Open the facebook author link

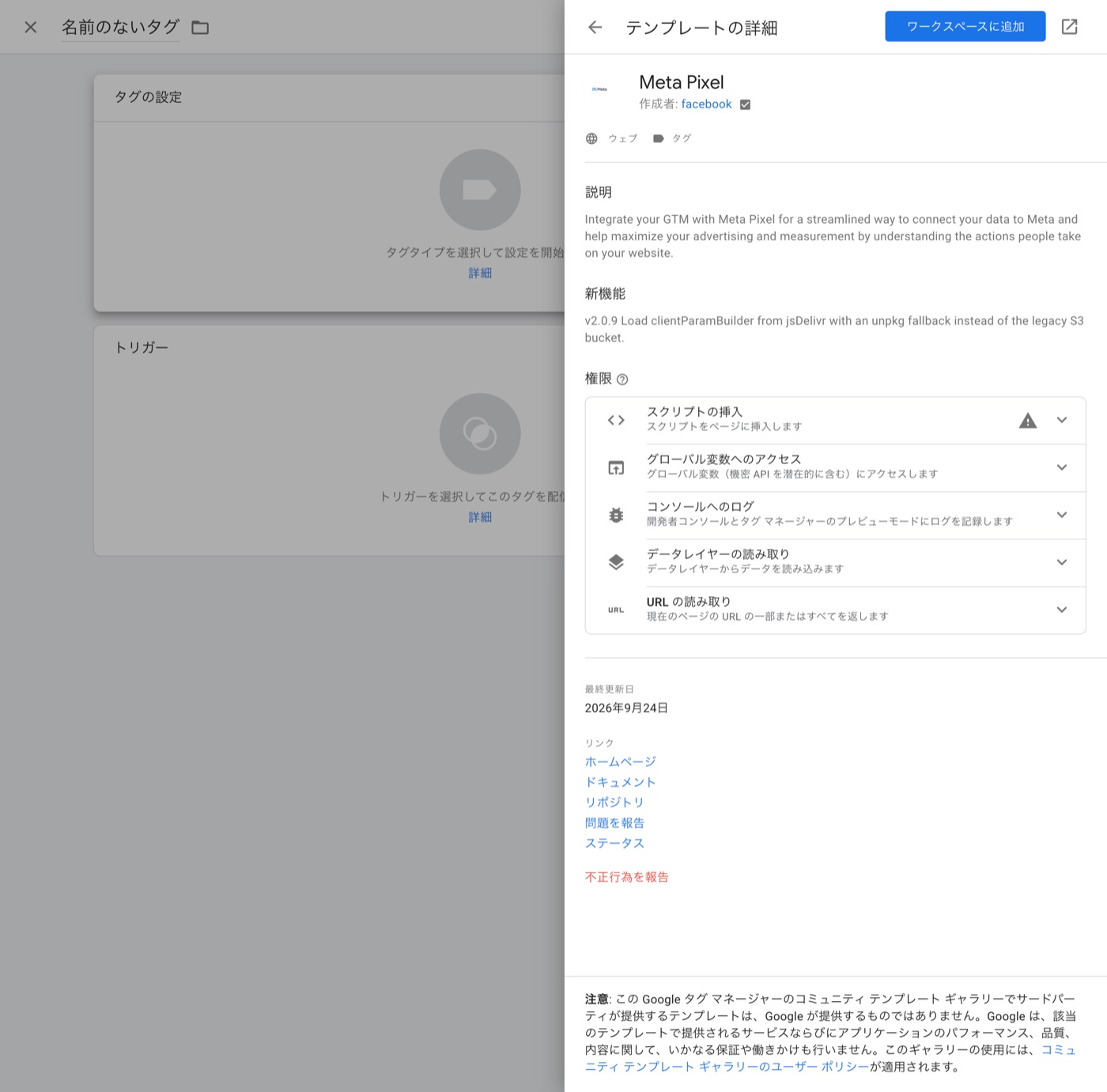706,104
